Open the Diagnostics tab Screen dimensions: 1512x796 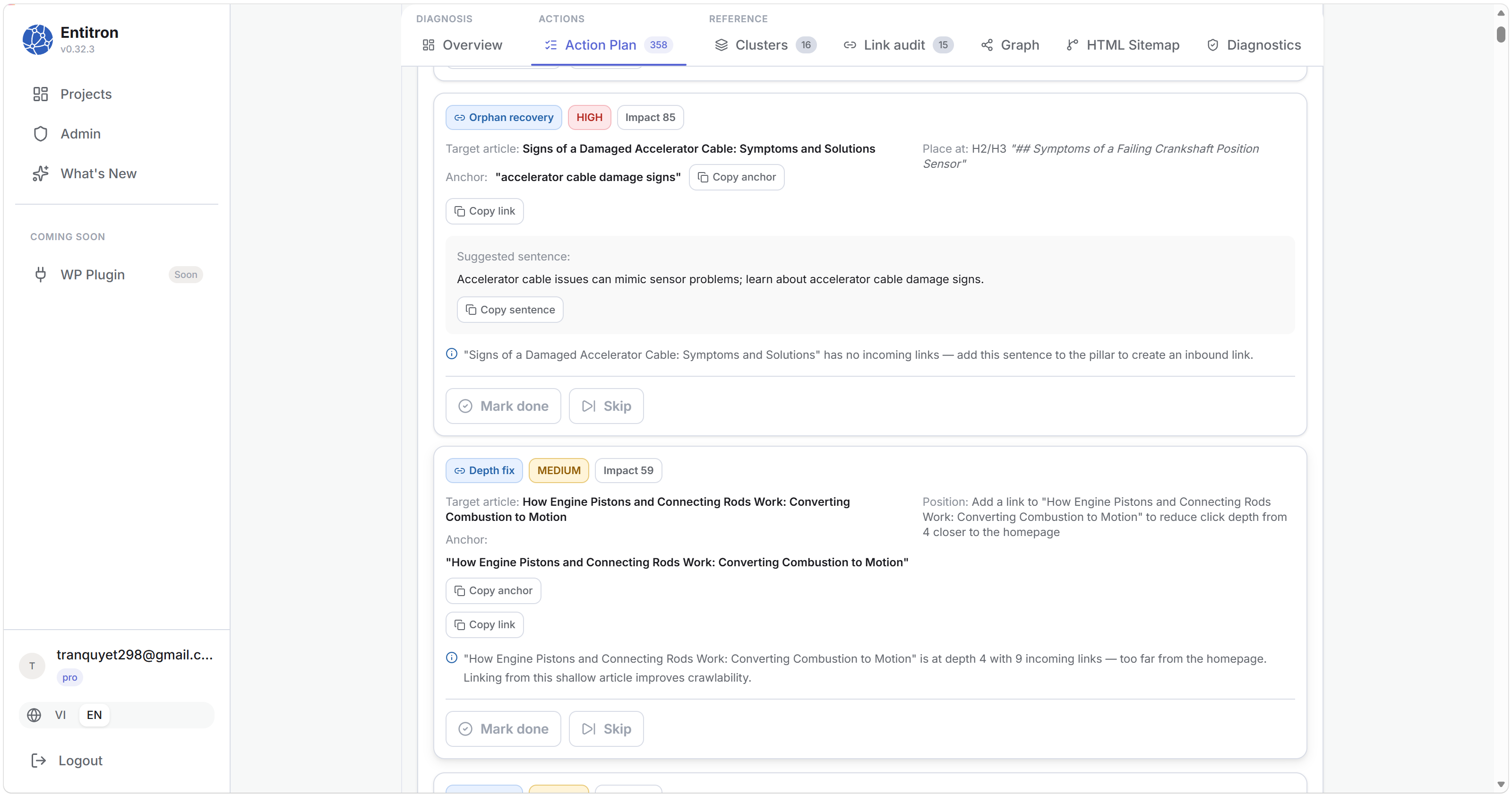(1254, 44)
